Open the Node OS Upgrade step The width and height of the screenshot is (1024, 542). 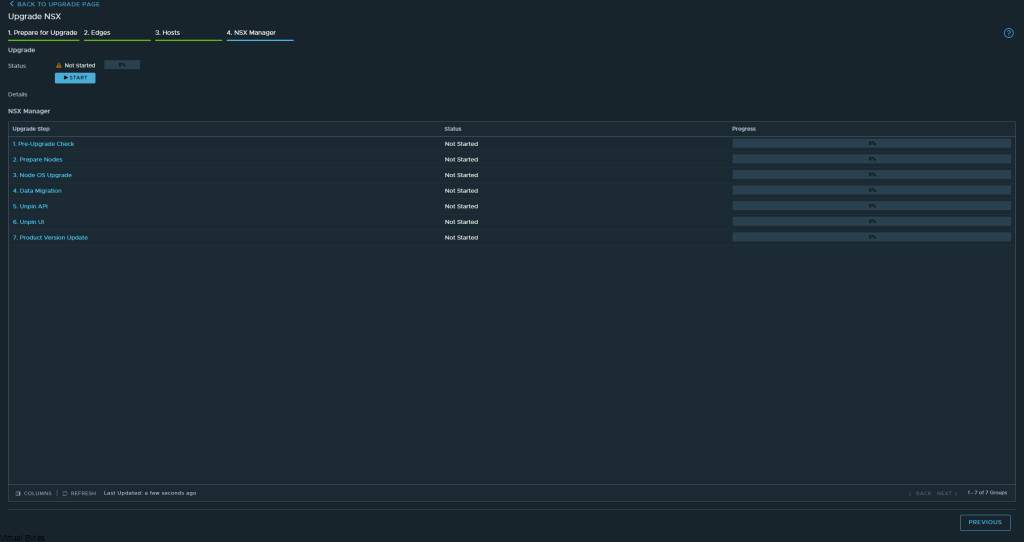coord(42,175)
